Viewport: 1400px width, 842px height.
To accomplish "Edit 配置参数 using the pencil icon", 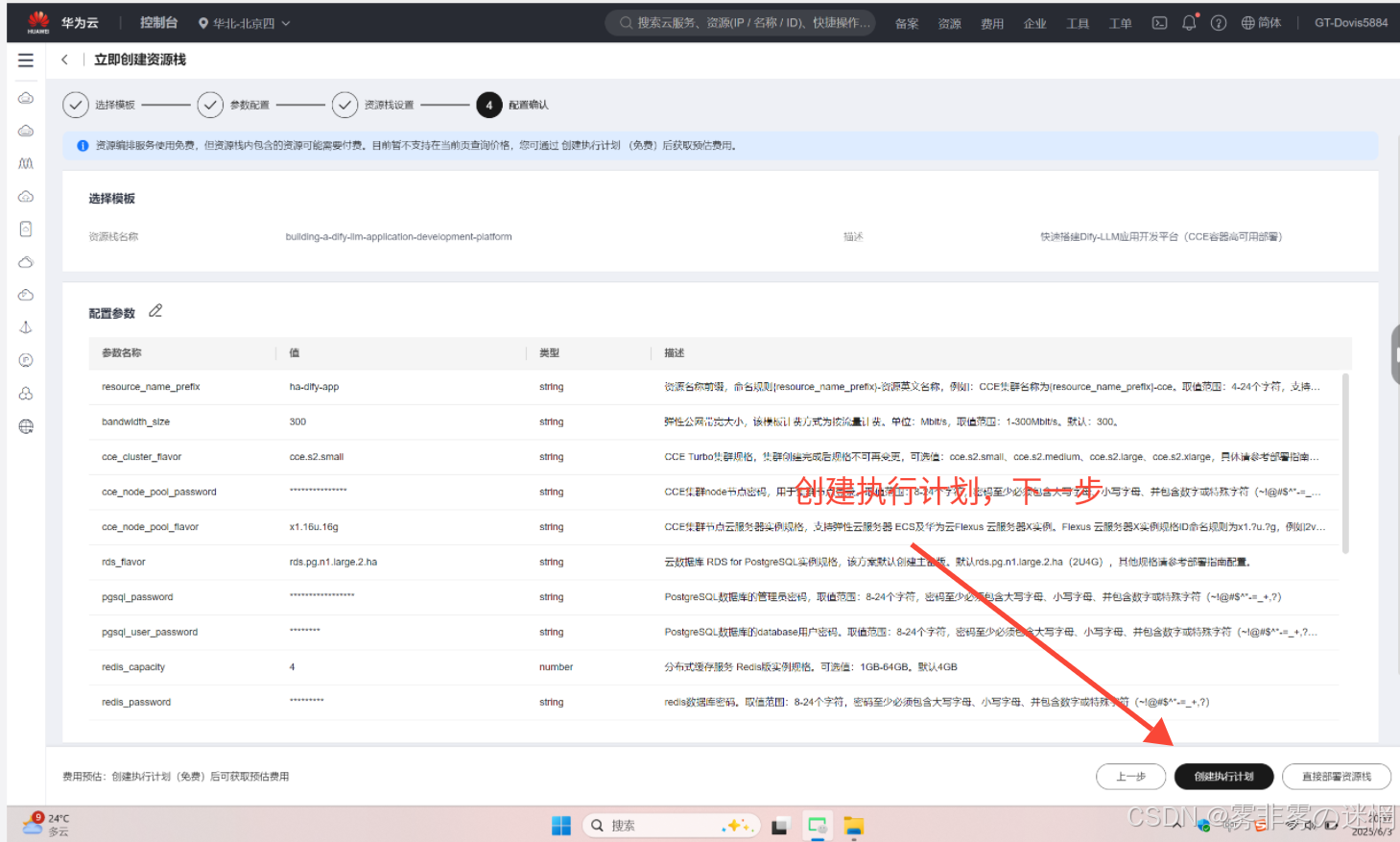I will tap(155, 311).
